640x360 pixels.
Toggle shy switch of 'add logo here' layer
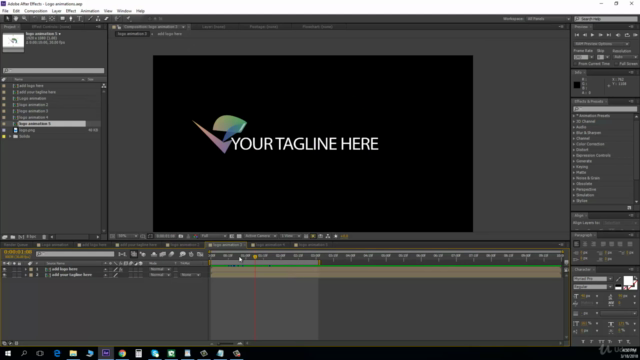coord(105,269)
